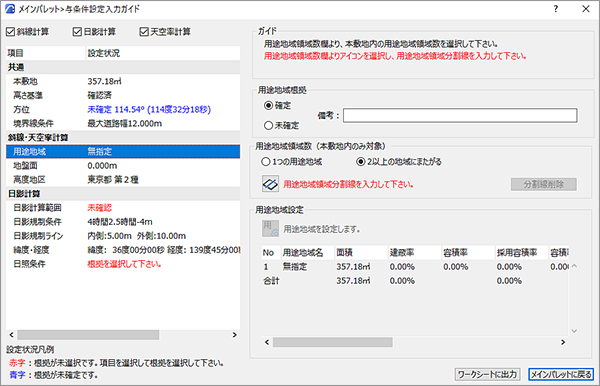This screenshot has height=386, width=600.
Task: Toggle the 日影計算 checkbox
Action: (77, 32)
